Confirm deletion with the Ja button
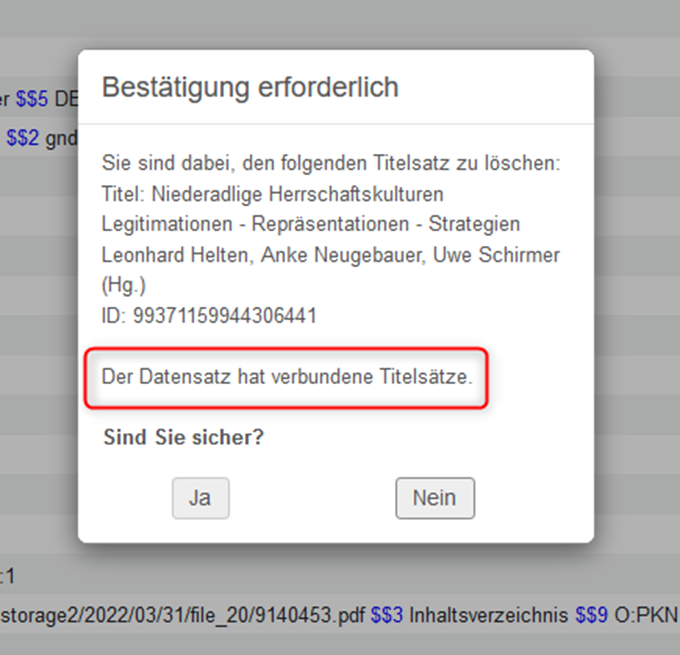 (200, 498)
